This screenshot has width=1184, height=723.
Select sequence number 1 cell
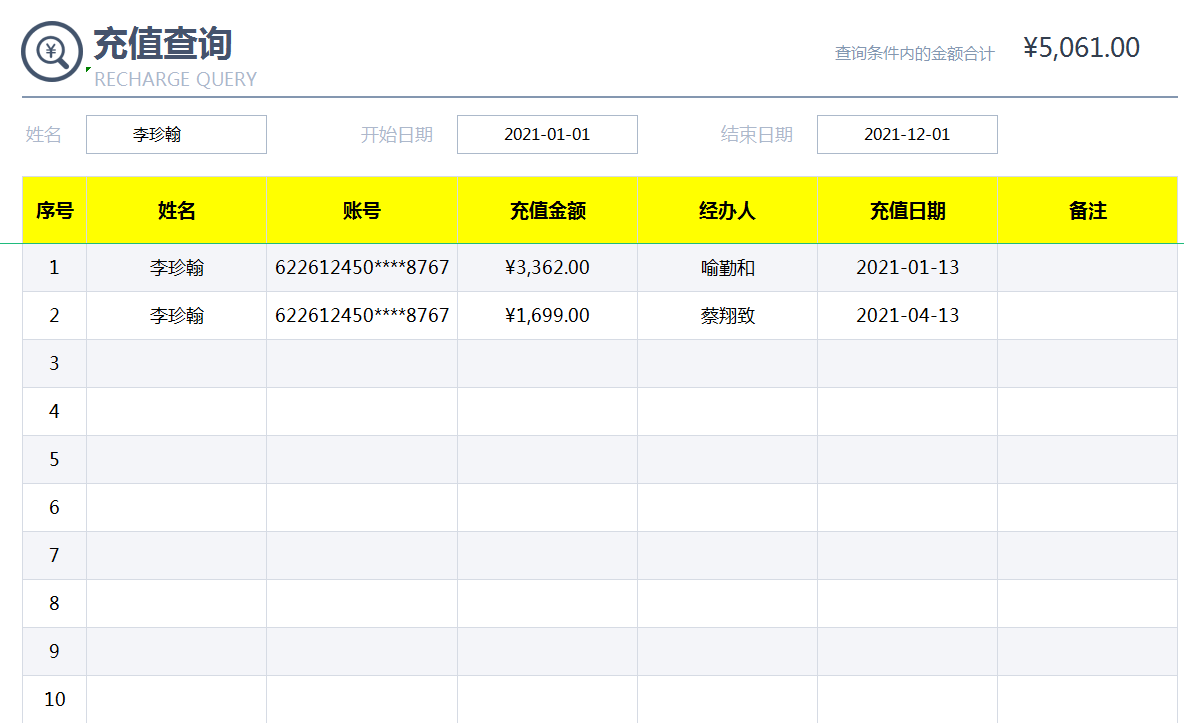pyautogui.click(x=54, y=267)
